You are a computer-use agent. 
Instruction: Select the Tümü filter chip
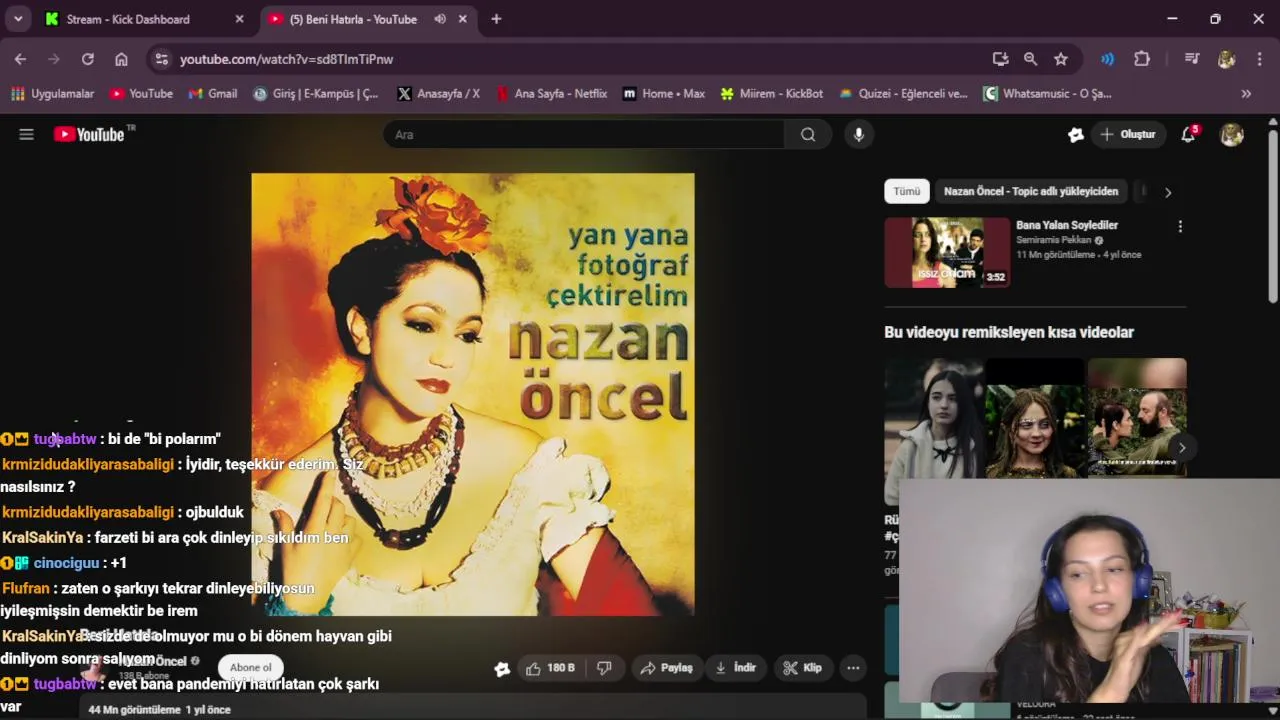pos(907,191)
